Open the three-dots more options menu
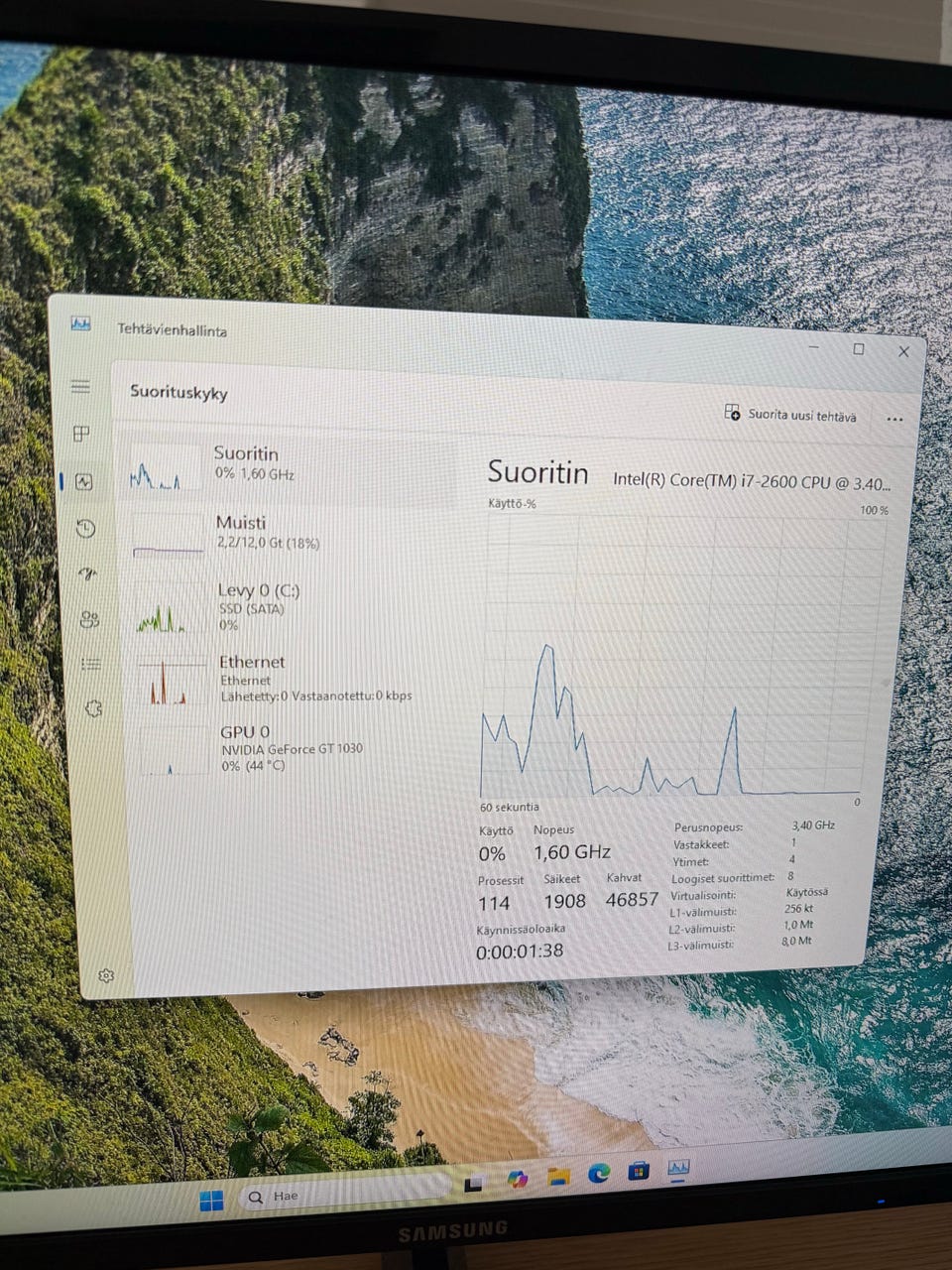Image resolution: width=952 pixels, height=1270 pixels. click(x=894, y=419)
